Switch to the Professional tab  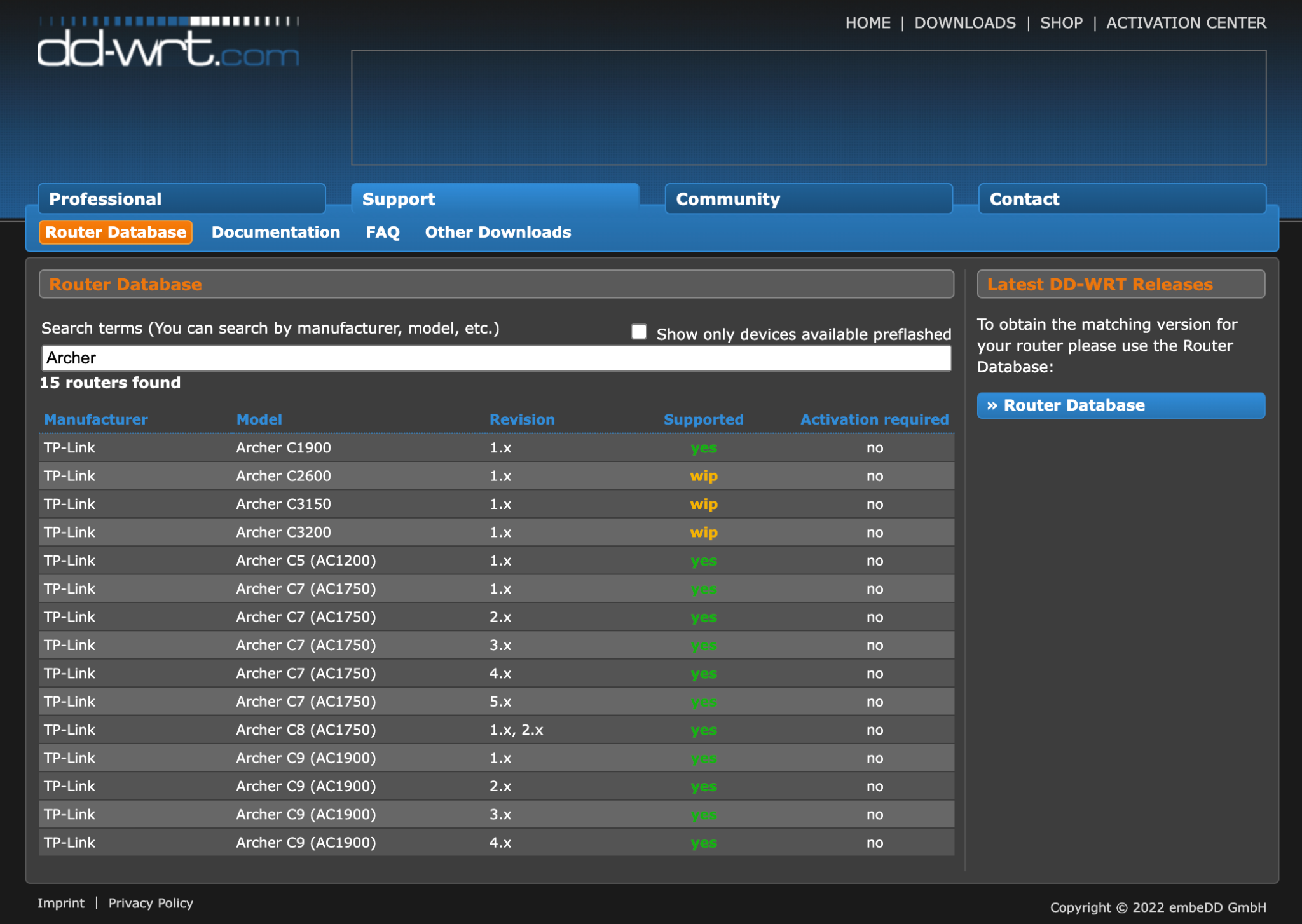click(182, 199)
